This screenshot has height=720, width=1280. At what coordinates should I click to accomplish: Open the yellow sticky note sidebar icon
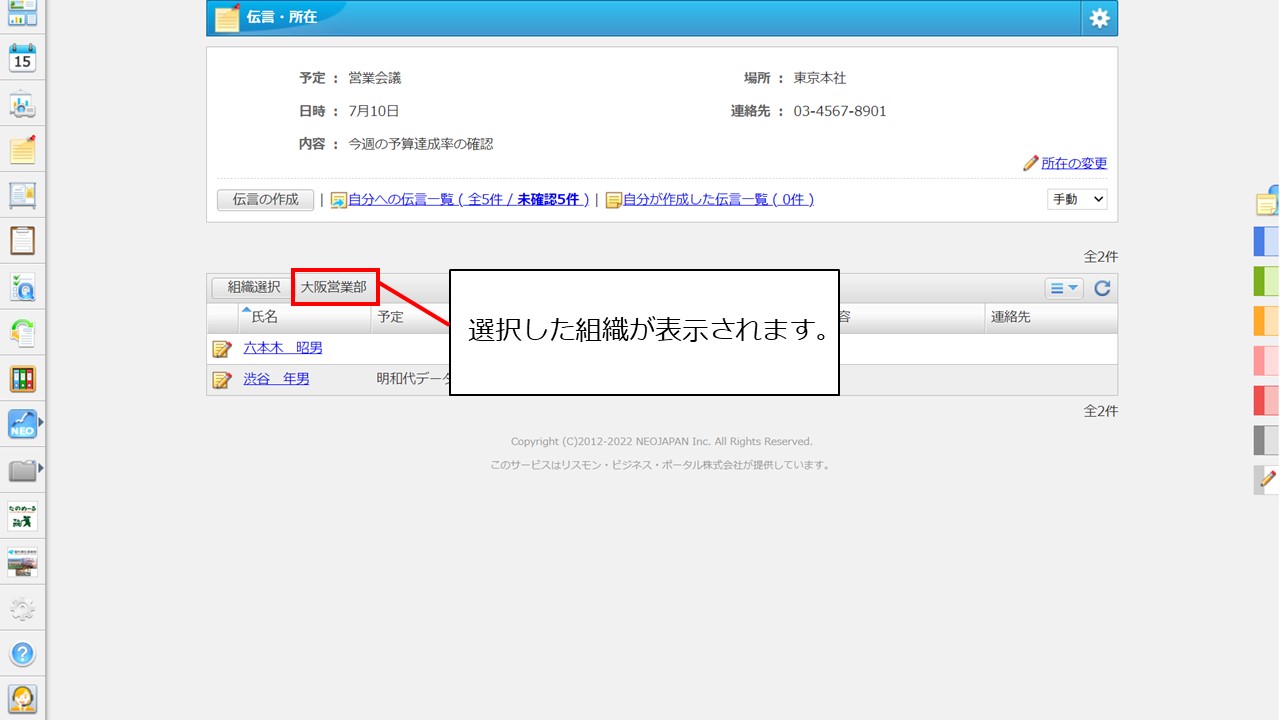(22, 150)
